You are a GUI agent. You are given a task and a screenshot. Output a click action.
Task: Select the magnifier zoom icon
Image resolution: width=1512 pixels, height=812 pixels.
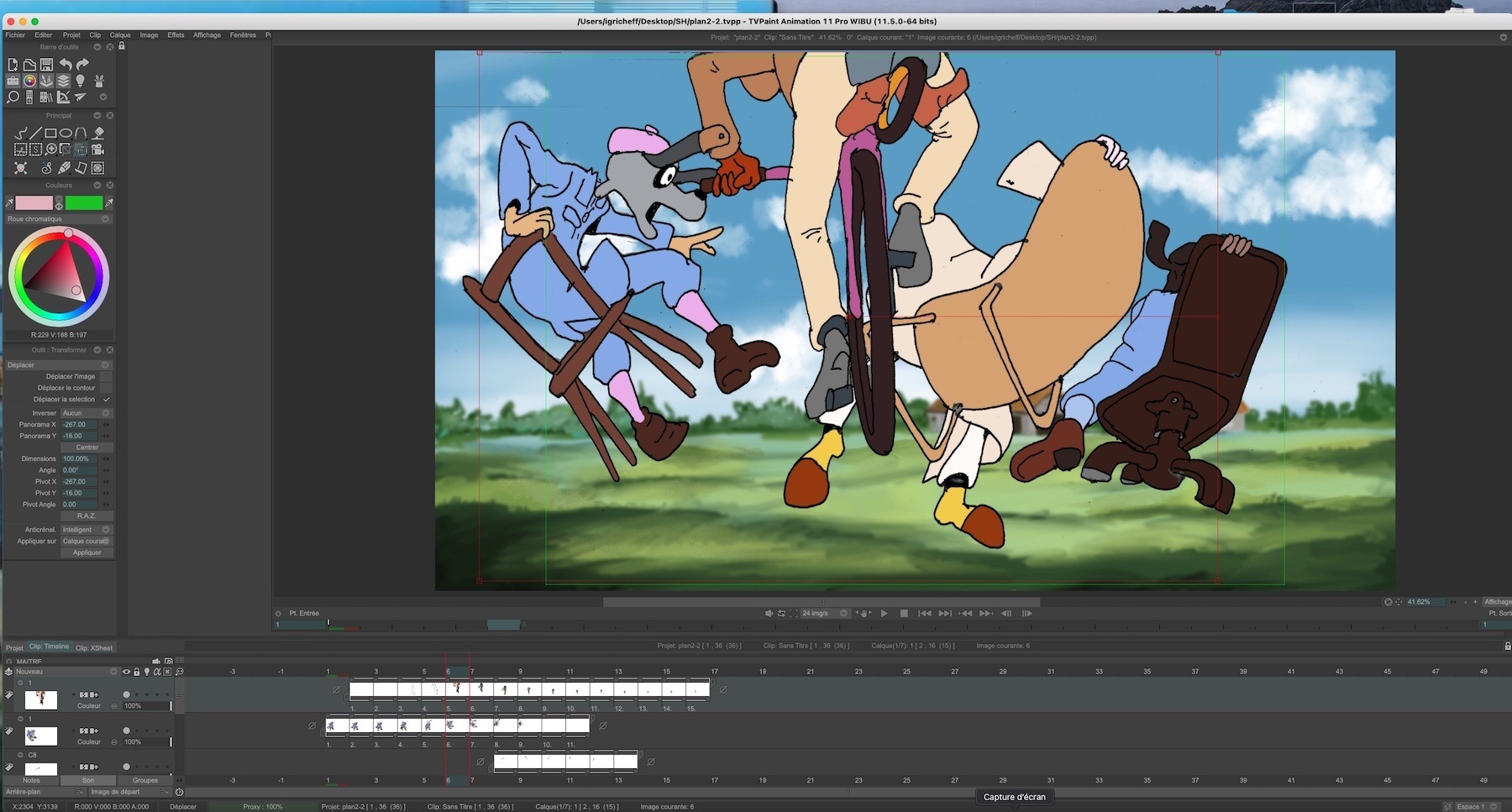pyautogui.click(x=13, y=97)
